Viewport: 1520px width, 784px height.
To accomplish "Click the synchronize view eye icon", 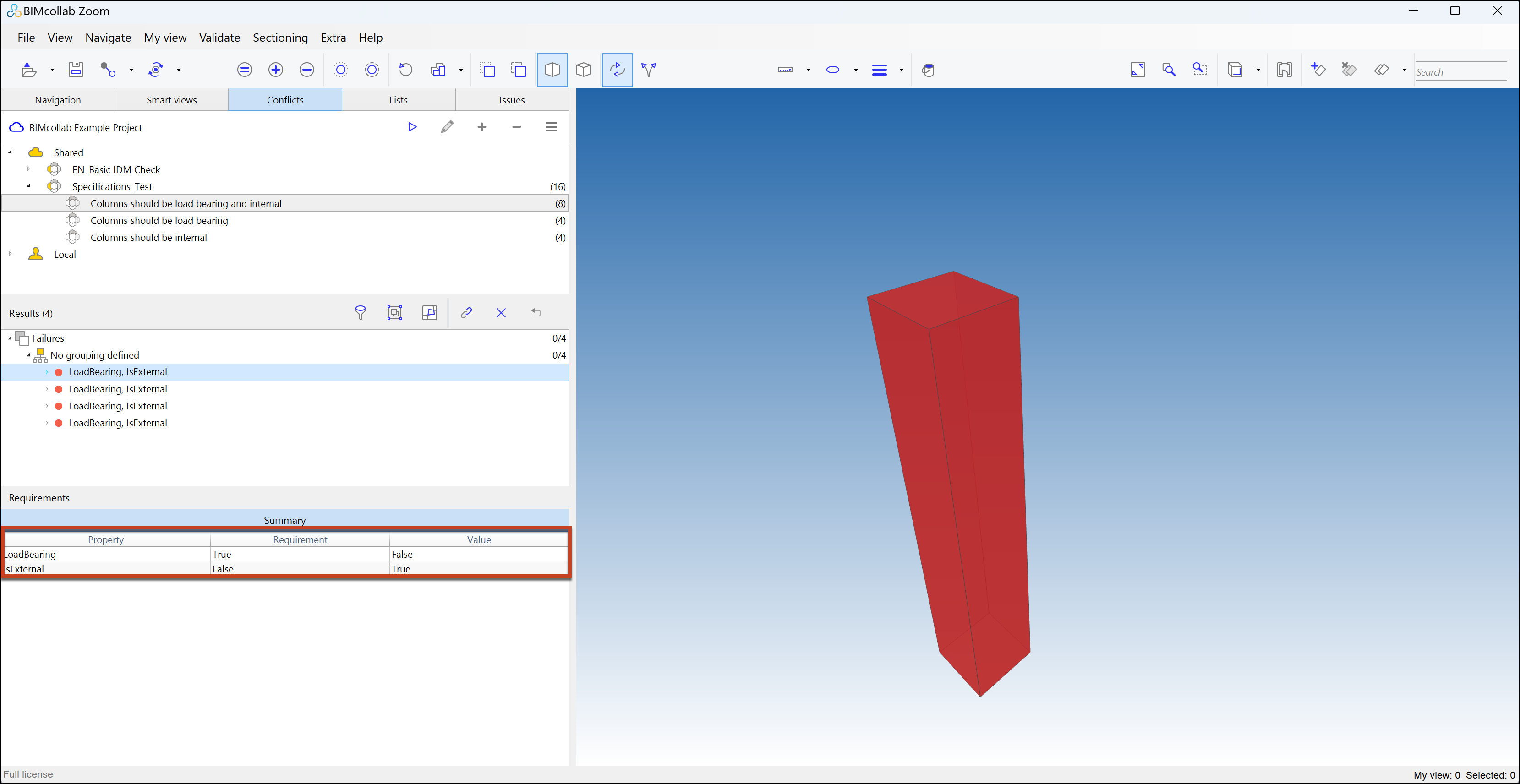I will [156, 70].
